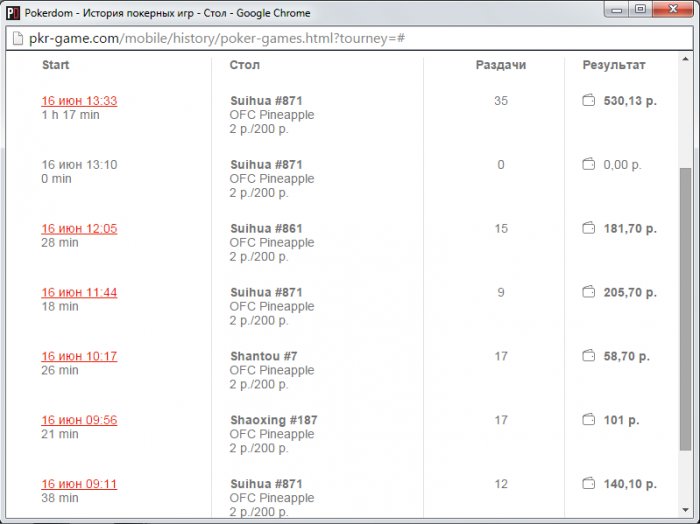700x524 pixels.
Task: Click wallet icon next to 181,70 р.
Action: pos(588,228)
